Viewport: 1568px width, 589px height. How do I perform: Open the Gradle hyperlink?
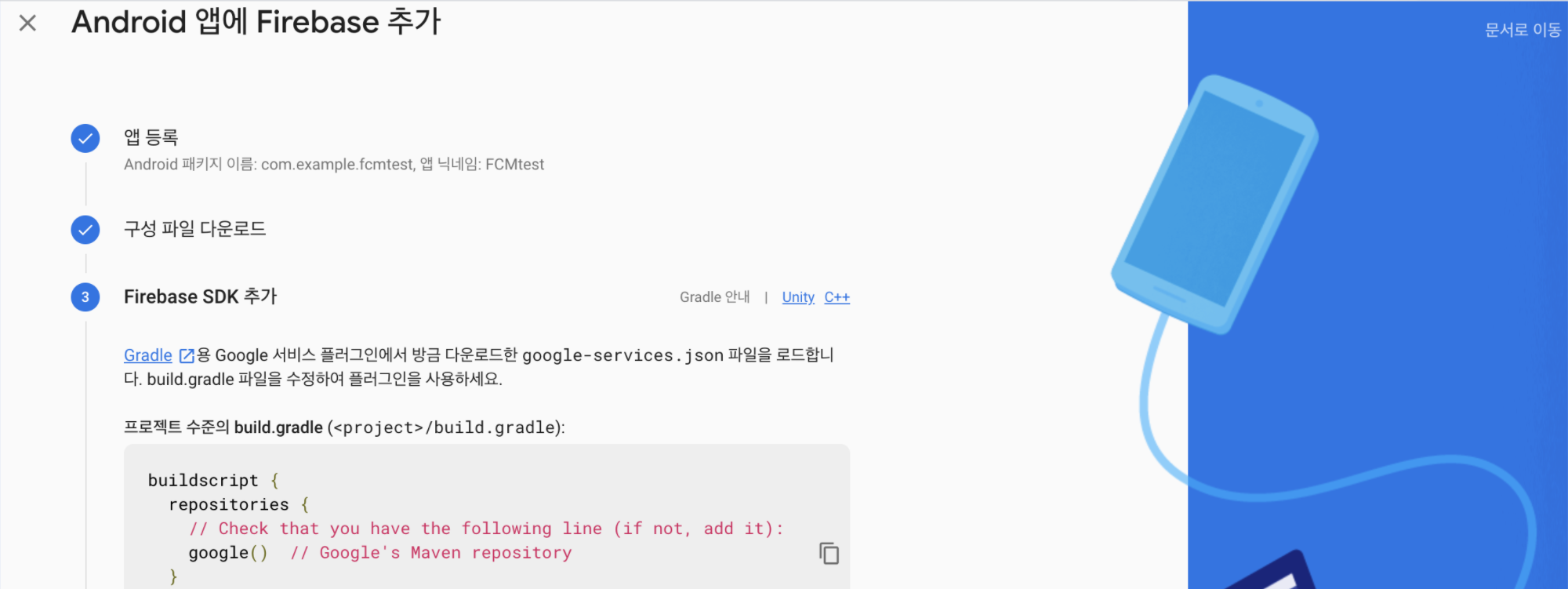point(148,355)
